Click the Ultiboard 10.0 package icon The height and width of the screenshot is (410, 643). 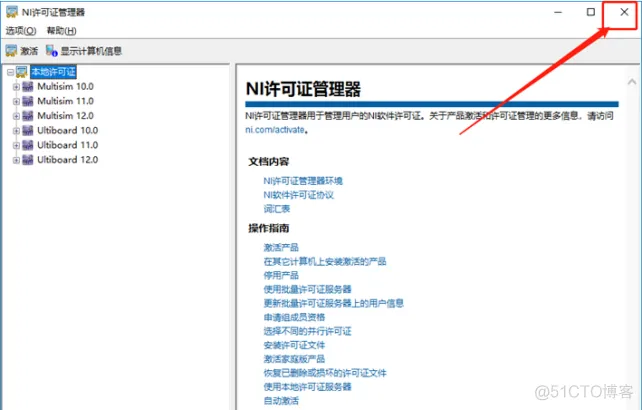point(27,131)
